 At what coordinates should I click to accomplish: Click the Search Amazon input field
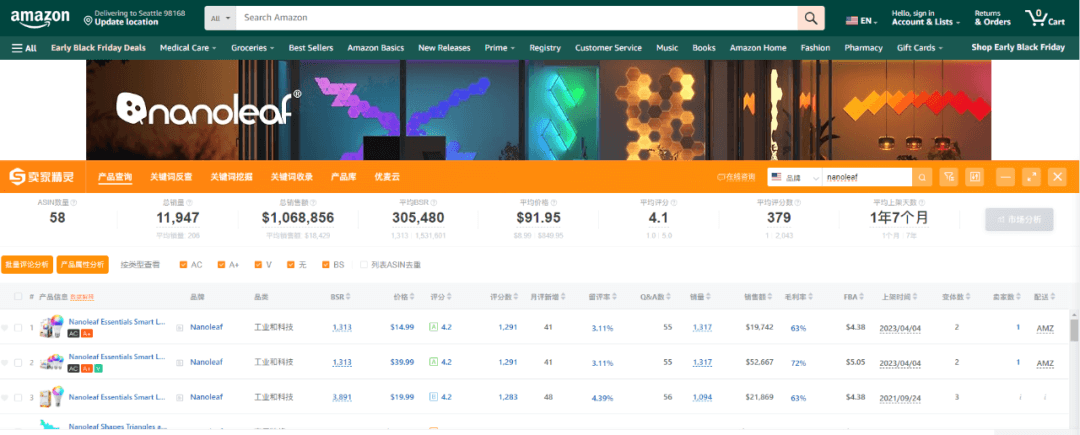pyautogui.click(x=517, y=18)
